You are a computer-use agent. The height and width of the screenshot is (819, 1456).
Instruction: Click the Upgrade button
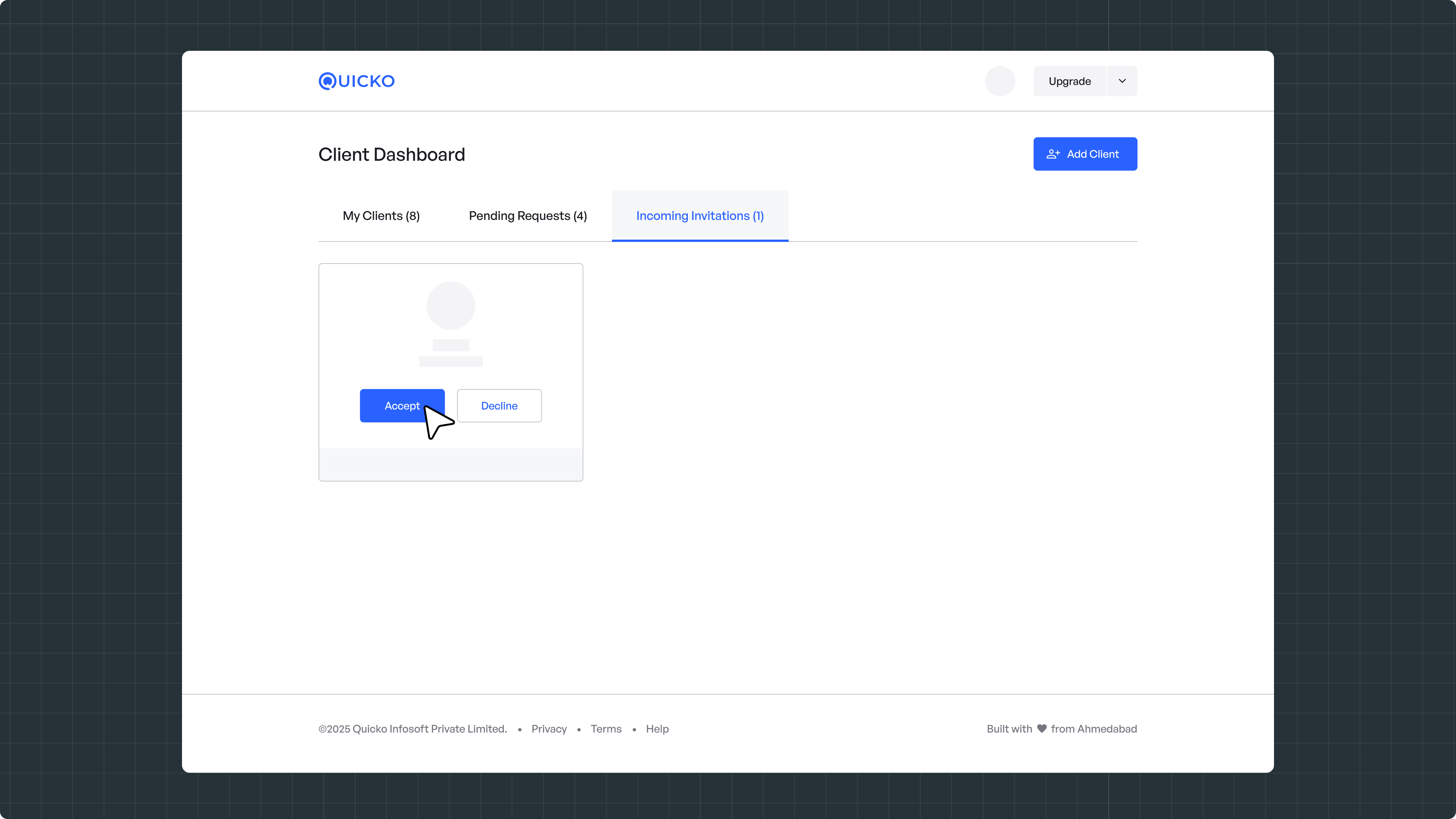click(1069, 81)
